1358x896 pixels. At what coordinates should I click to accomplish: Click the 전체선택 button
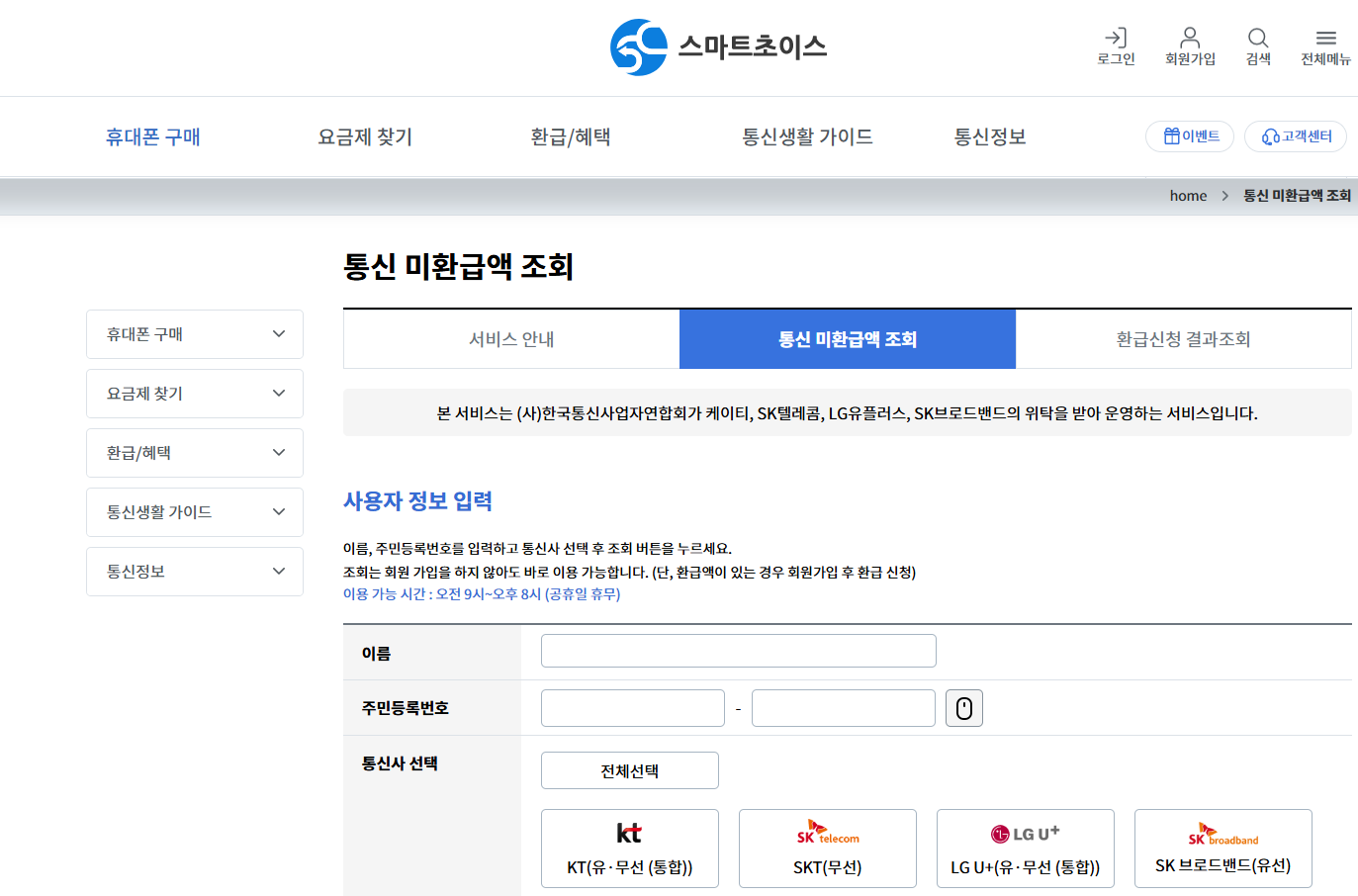pos(630,770)
